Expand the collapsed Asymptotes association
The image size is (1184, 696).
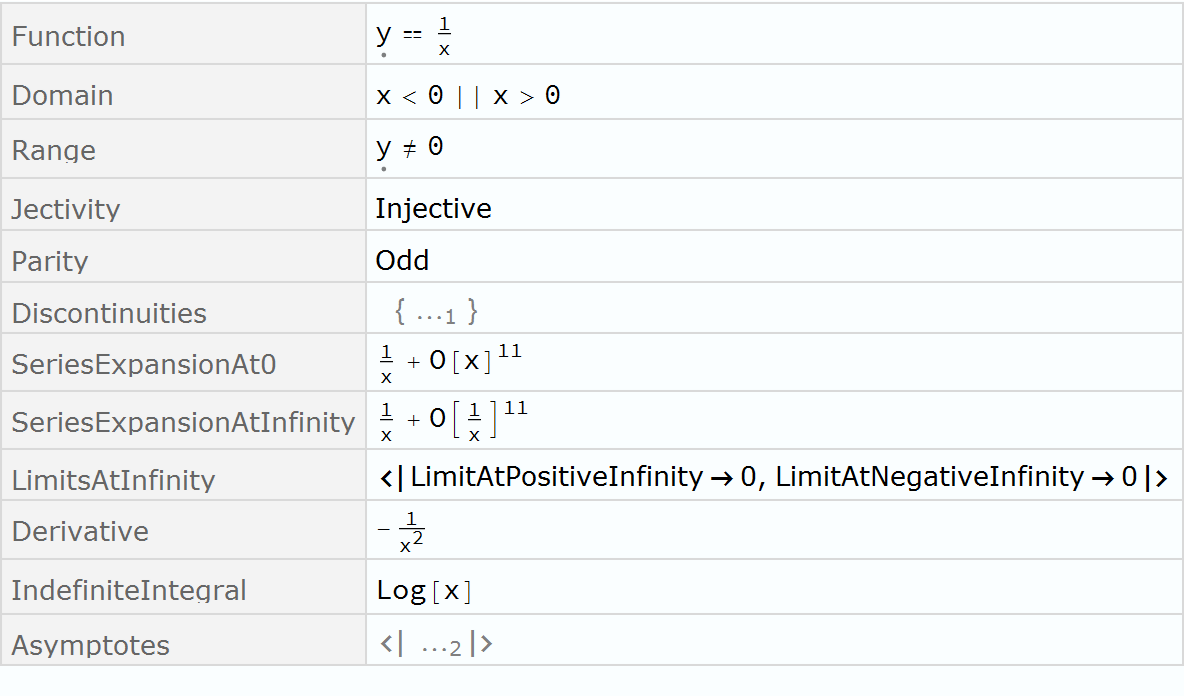click(x=437, y=645)
